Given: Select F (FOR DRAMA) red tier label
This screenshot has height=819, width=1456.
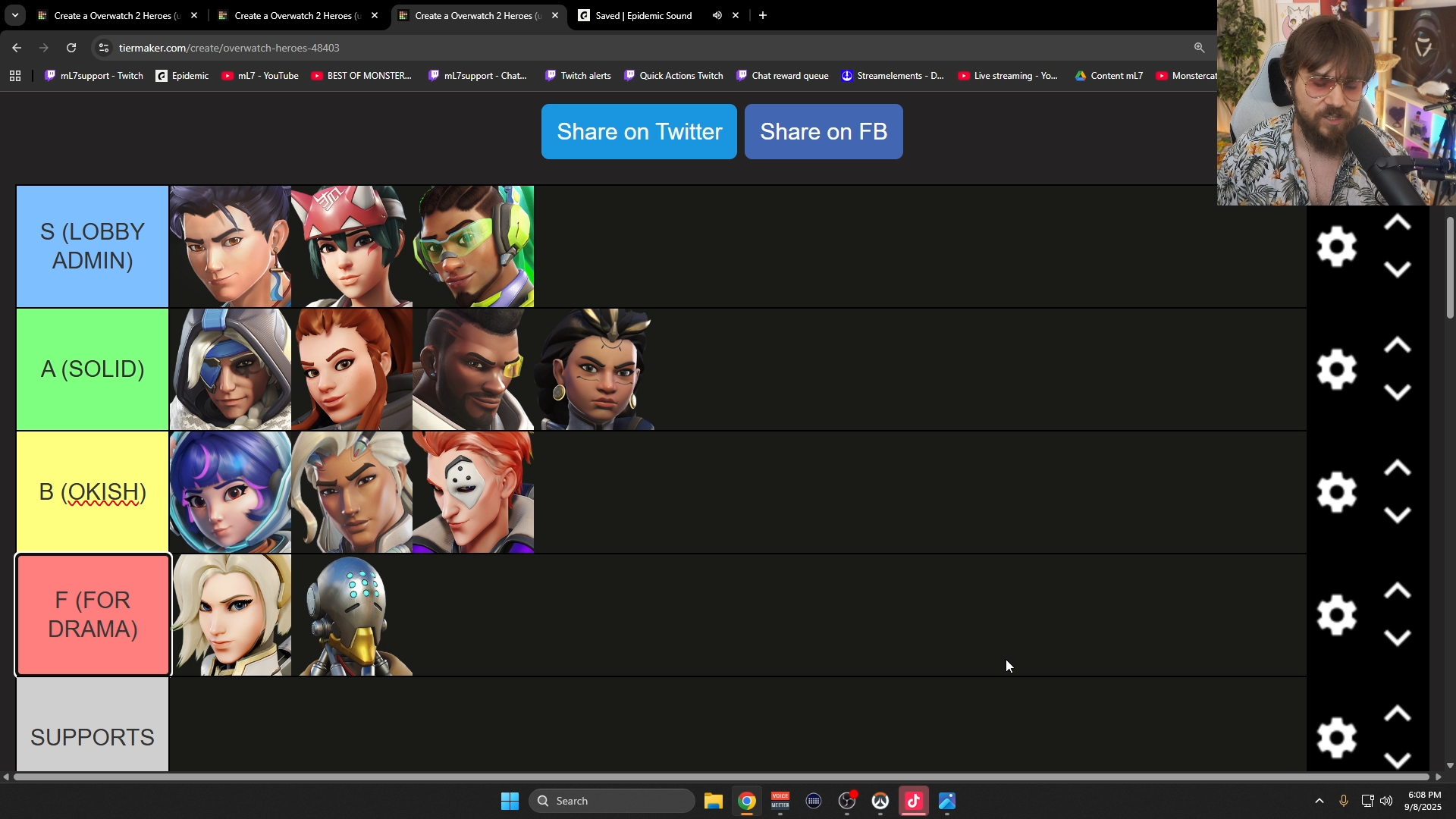Looking at the screenshot, I should [93, 615].
